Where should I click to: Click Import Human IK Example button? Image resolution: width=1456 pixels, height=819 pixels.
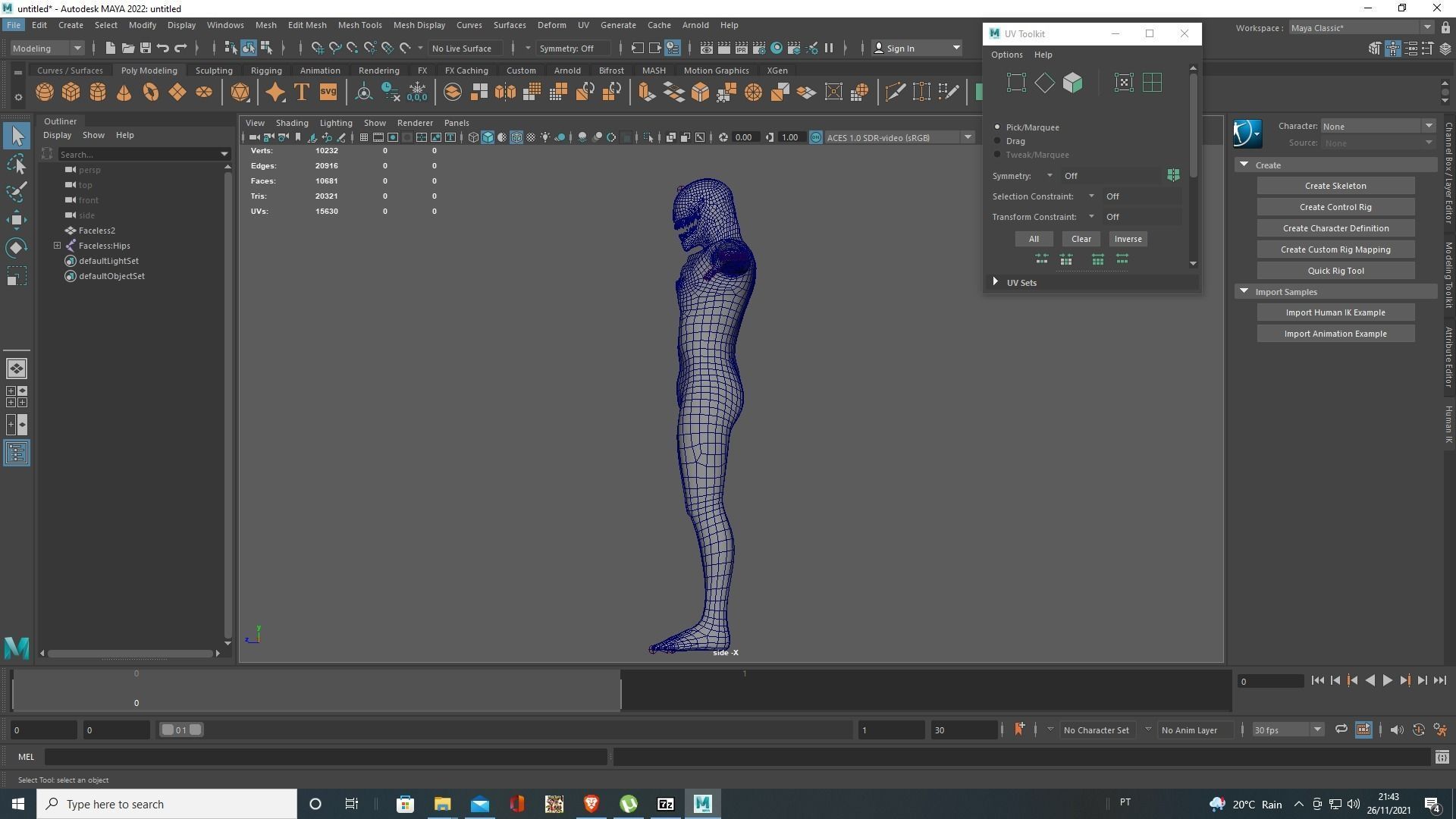[1335, 312]
